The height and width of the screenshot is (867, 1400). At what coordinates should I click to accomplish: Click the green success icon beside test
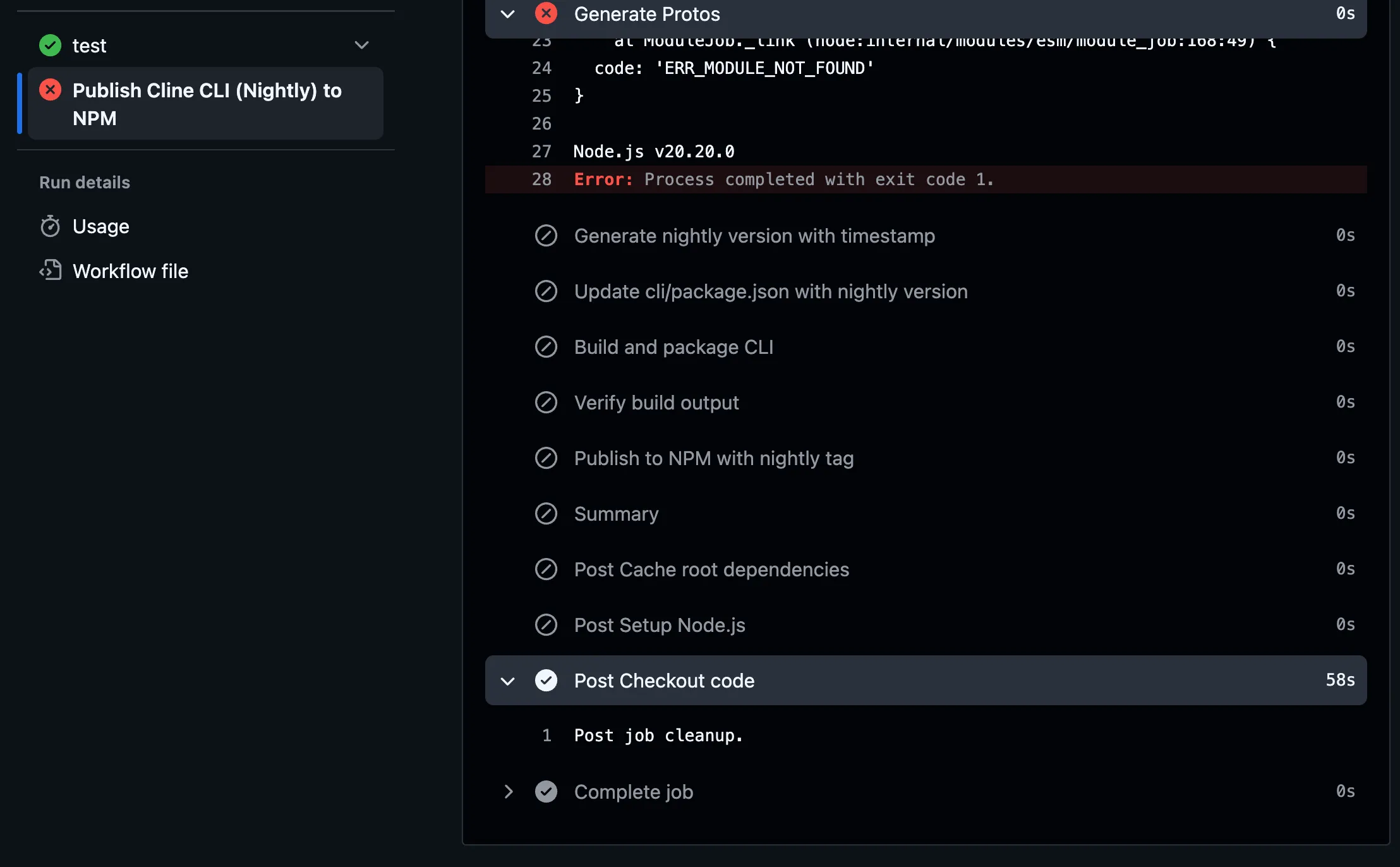[x=51, y=45]
